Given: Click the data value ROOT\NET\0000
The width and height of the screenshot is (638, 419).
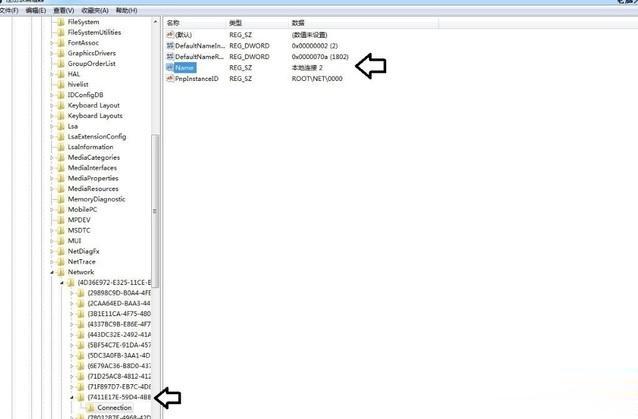Looking at the screenshot, I should [317, 79].
